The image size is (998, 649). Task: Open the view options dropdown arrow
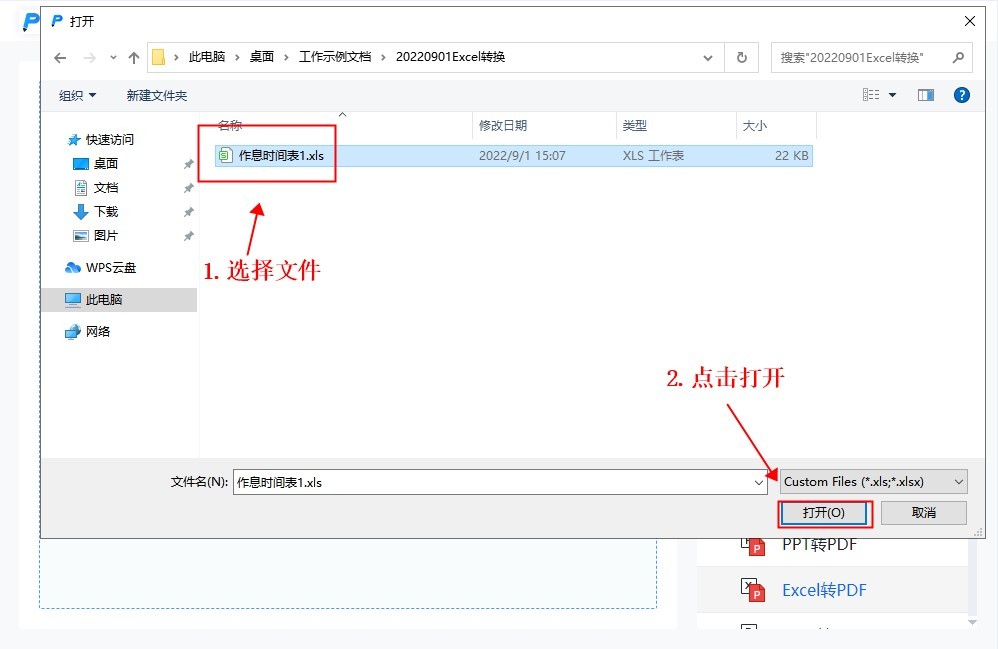click(893, 95)
